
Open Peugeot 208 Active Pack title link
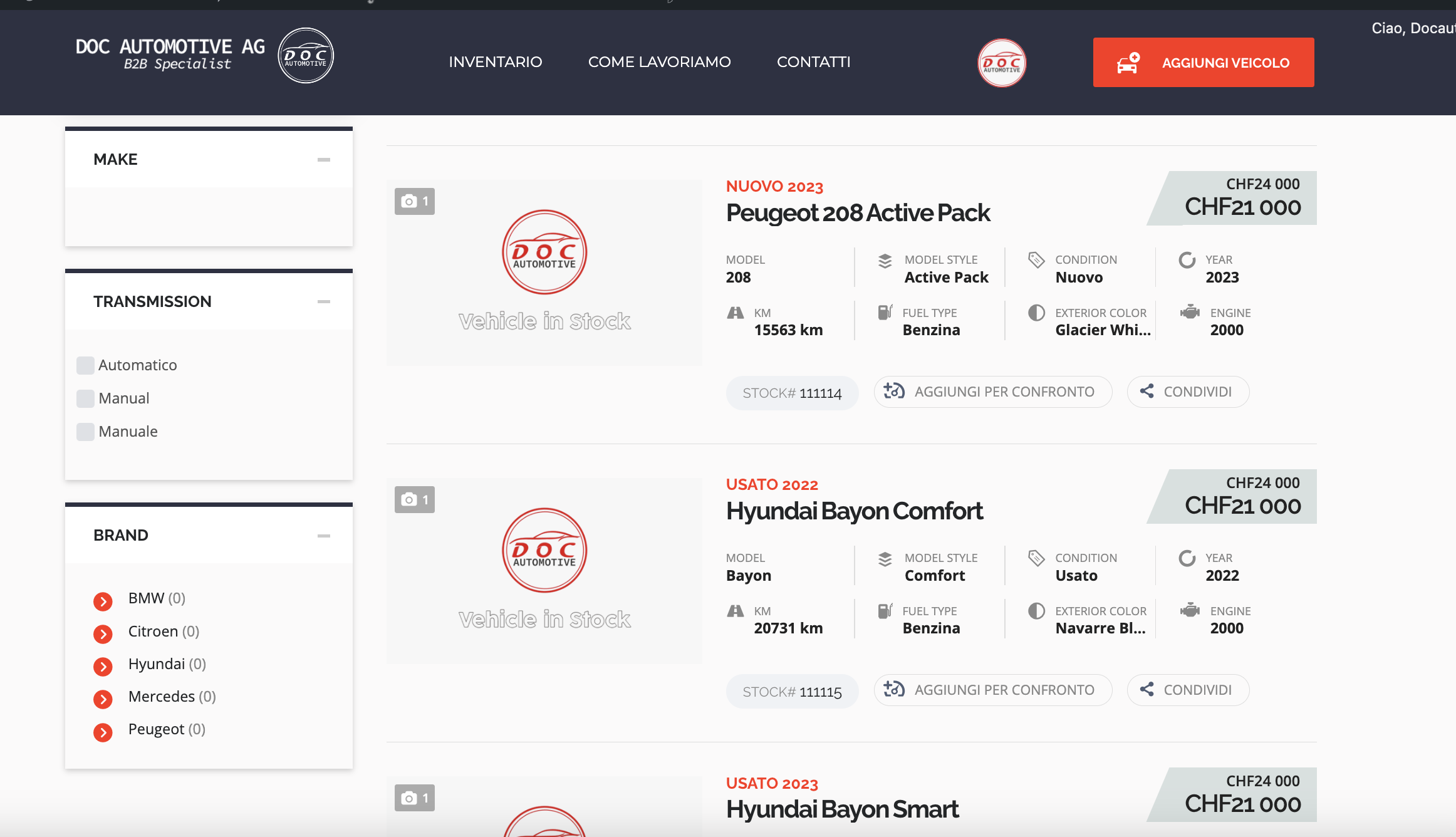point(858,213)
